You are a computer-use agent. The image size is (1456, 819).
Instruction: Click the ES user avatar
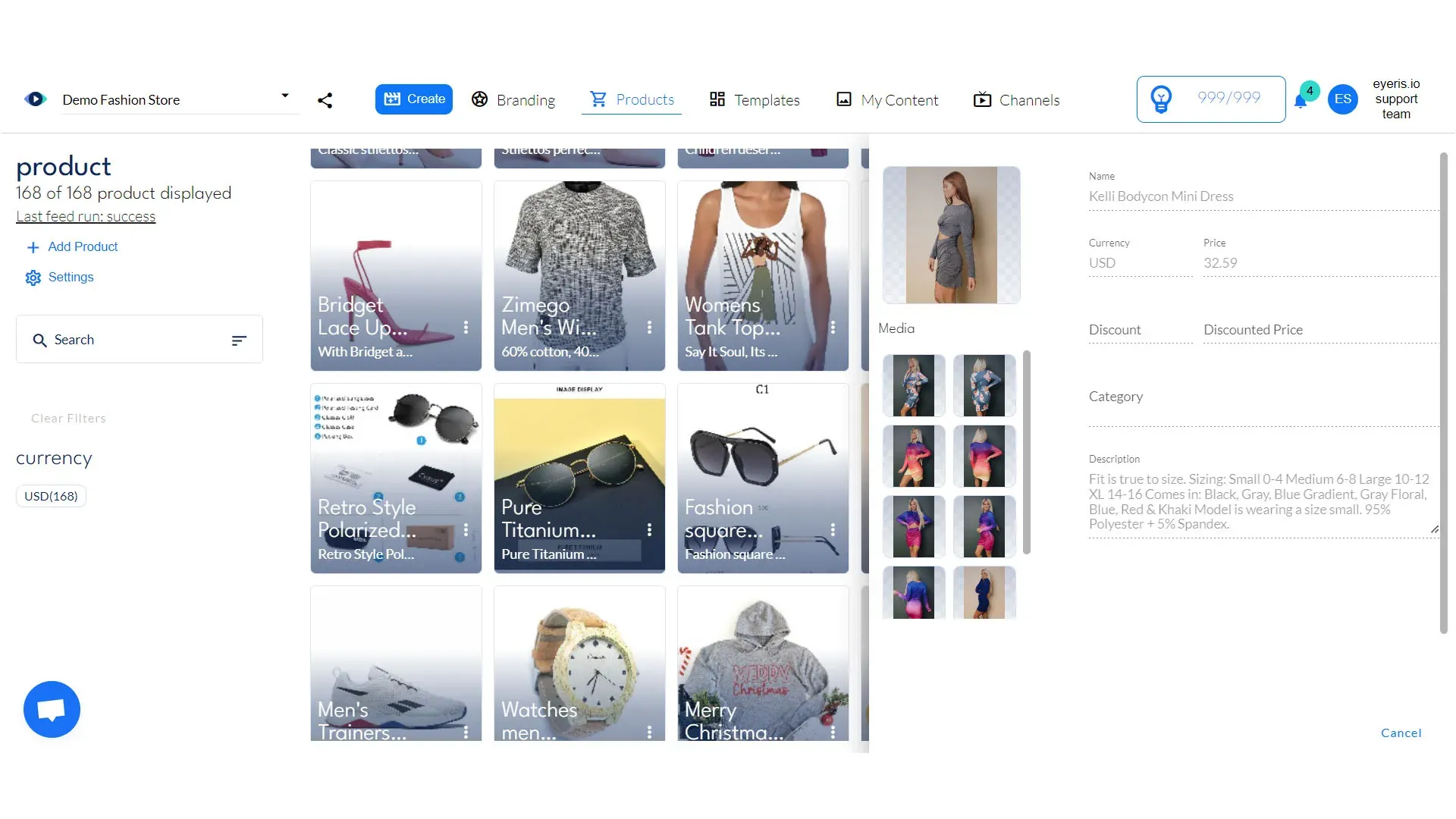tap(1342, 99)
